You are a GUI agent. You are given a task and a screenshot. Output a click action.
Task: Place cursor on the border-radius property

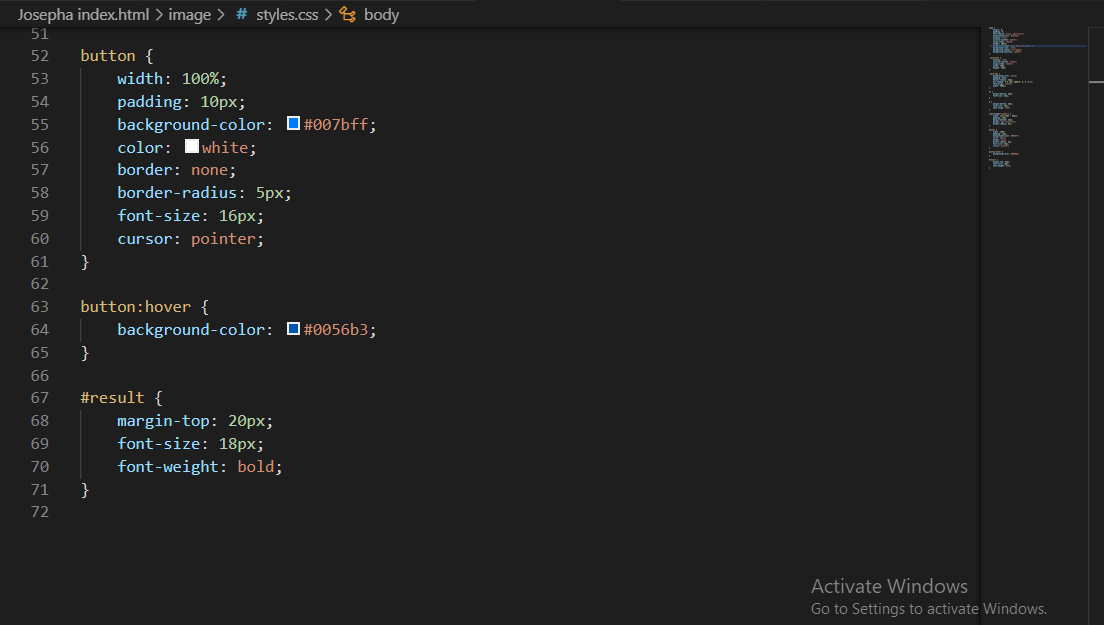pos(176,193)
